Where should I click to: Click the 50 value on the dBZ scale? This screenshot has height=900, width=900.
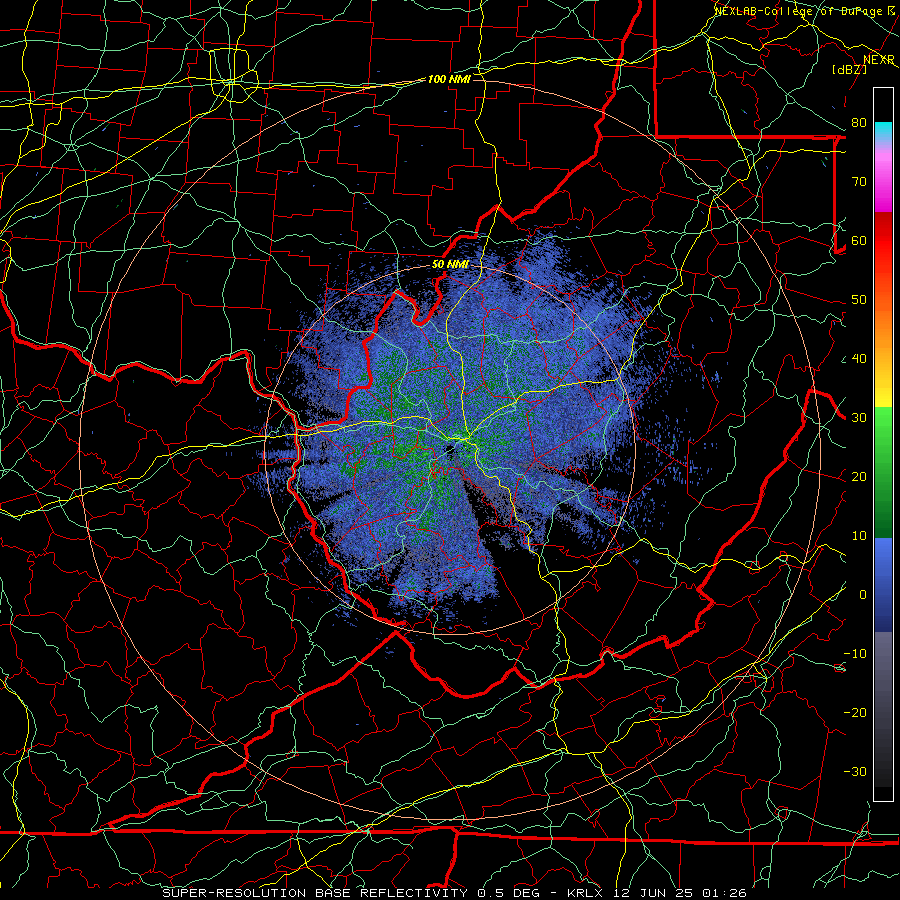859,300
